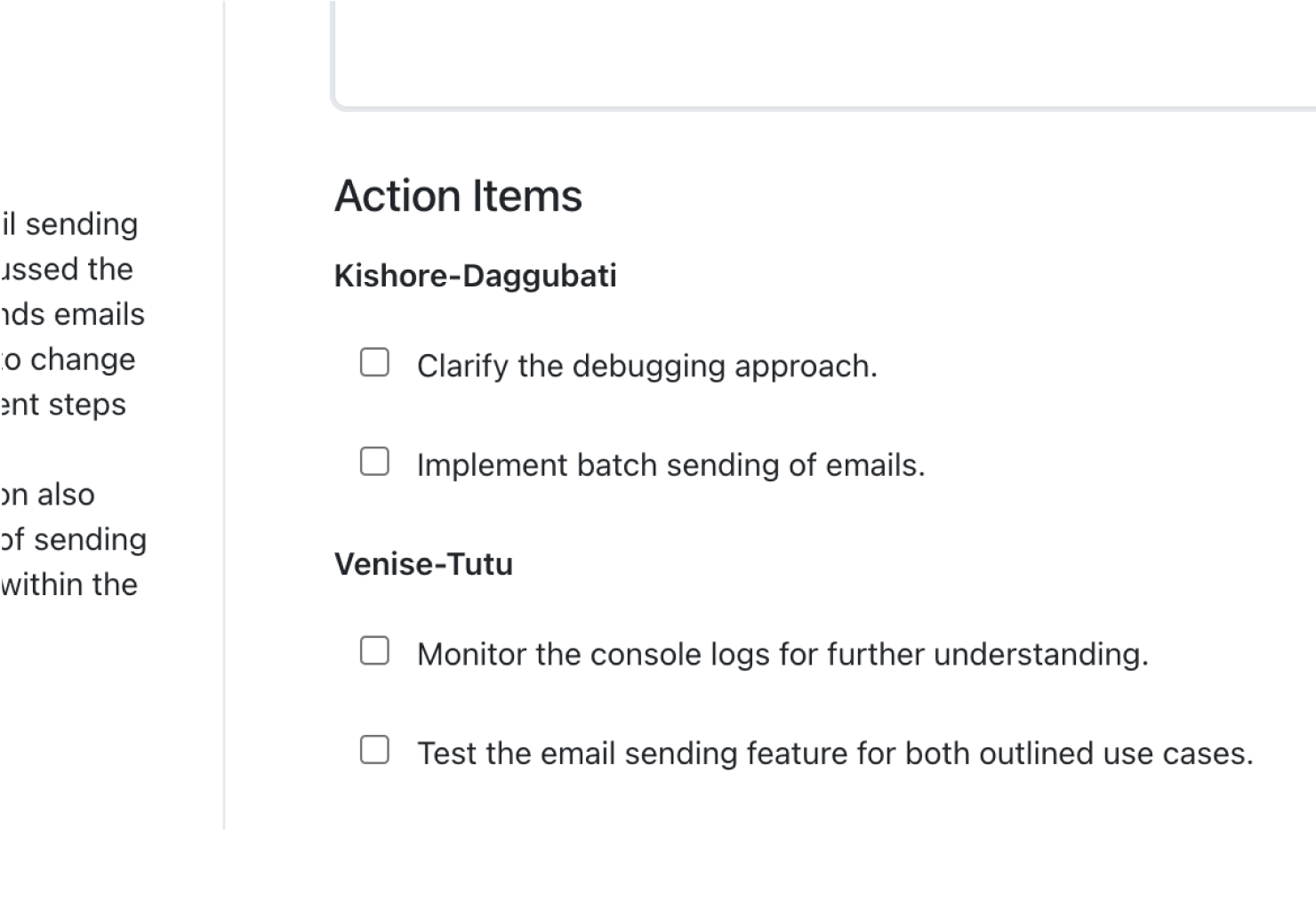Image resolution: width=1316 pixels, height=911 pixels.
Task: Click the 'Implement batch sending of emails.' text
Action: [x=670, y=465]
